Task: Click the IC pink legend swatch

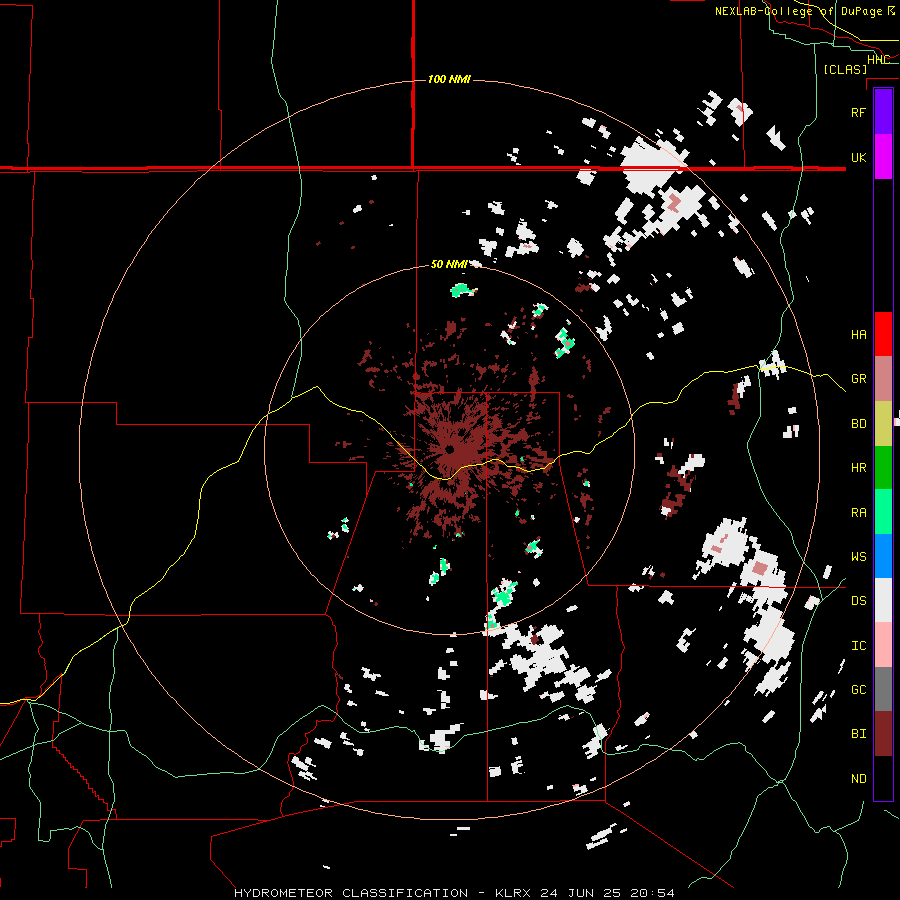Action: click(x=883, y=645)
